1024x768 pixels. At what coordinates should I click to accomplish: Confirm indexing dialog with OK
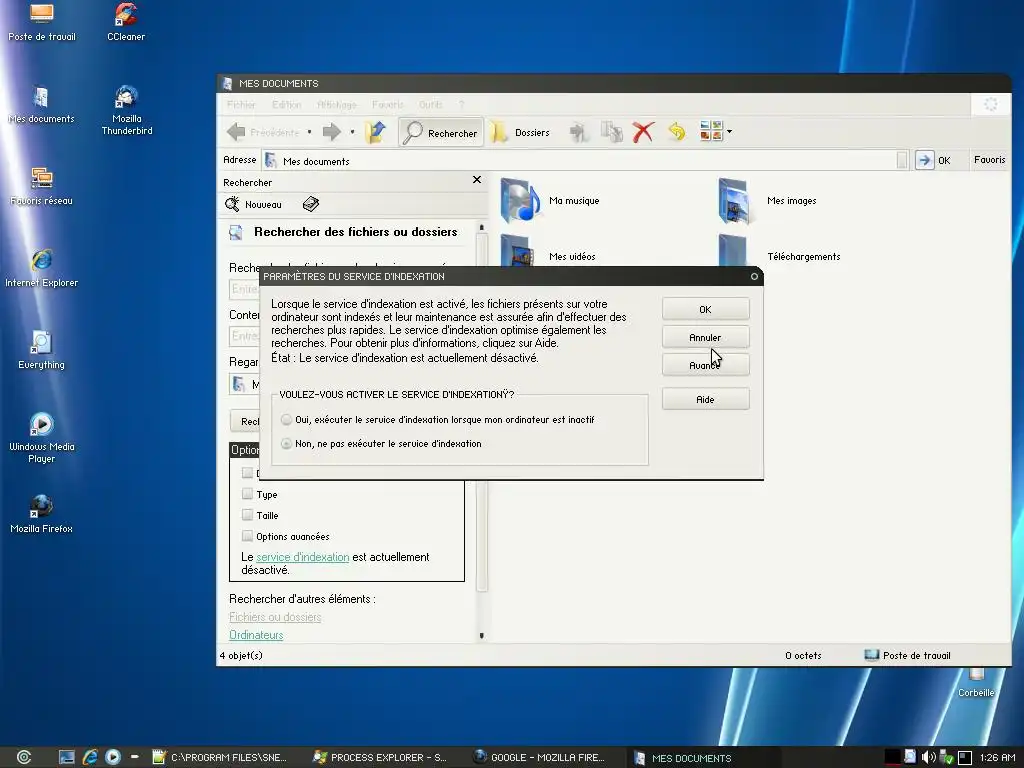(x=705, y=310)
